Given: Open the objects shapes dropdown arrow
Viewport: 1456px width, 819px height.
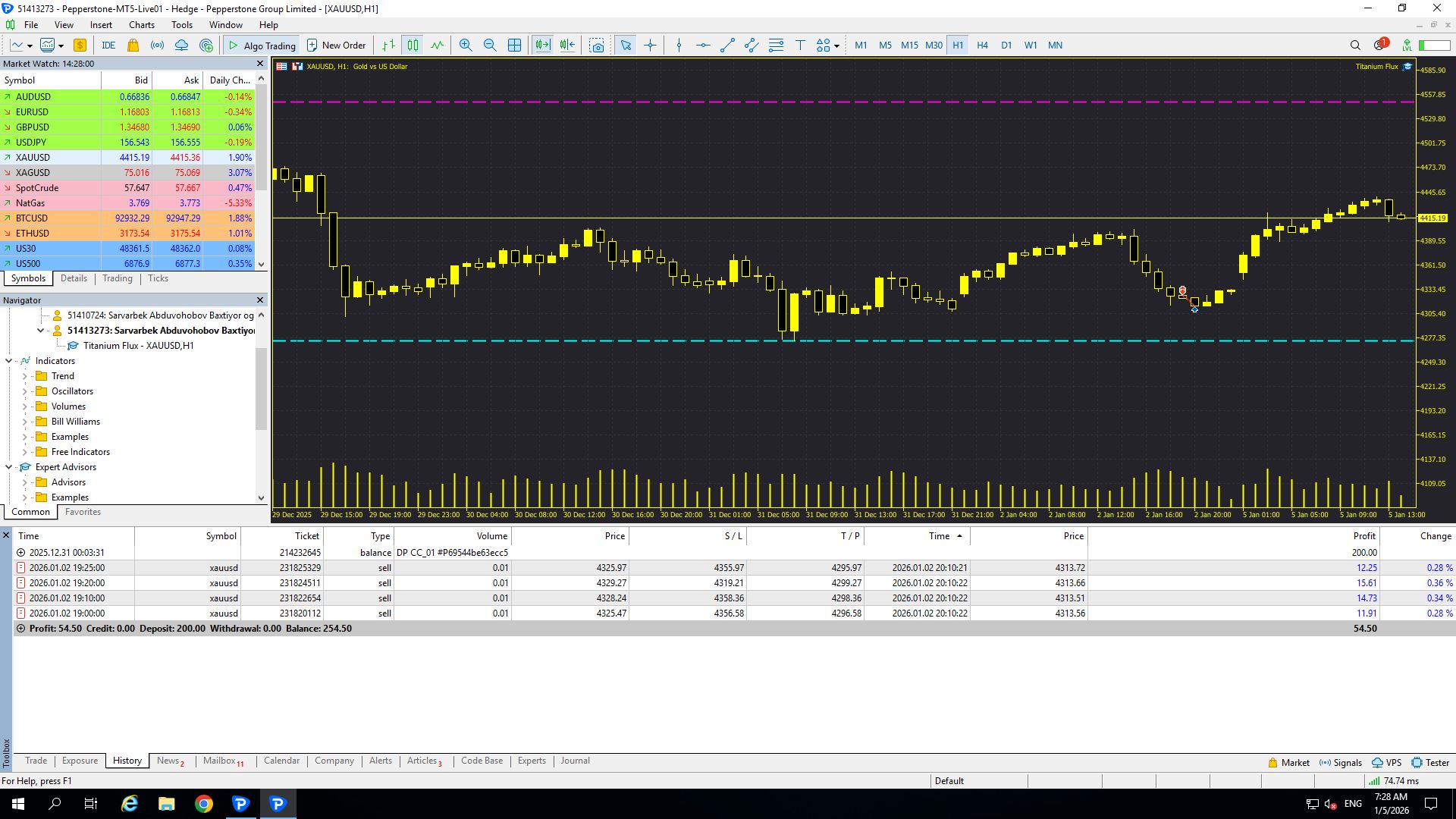Looking at the screenshot, I should pyautogui.click(x=836, y=46).
